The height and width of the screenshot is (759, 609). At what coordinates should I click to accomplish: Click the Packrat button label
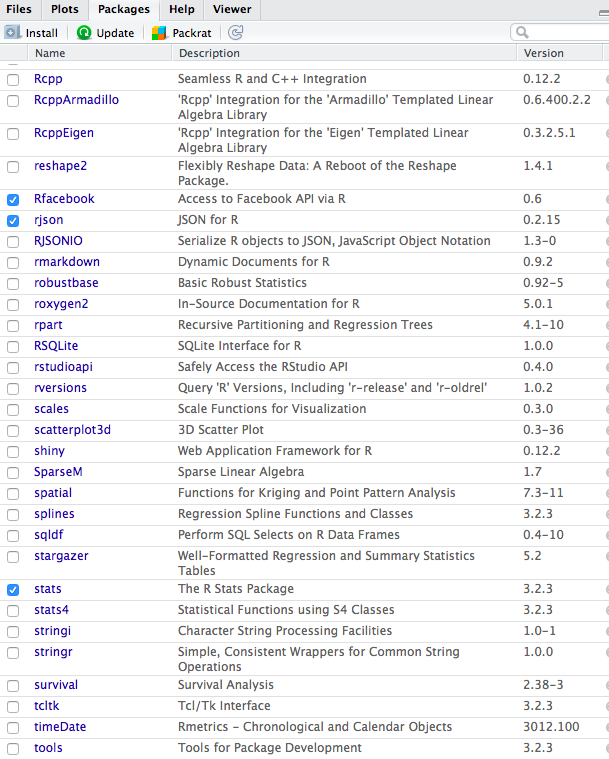[x=192, y=33]
